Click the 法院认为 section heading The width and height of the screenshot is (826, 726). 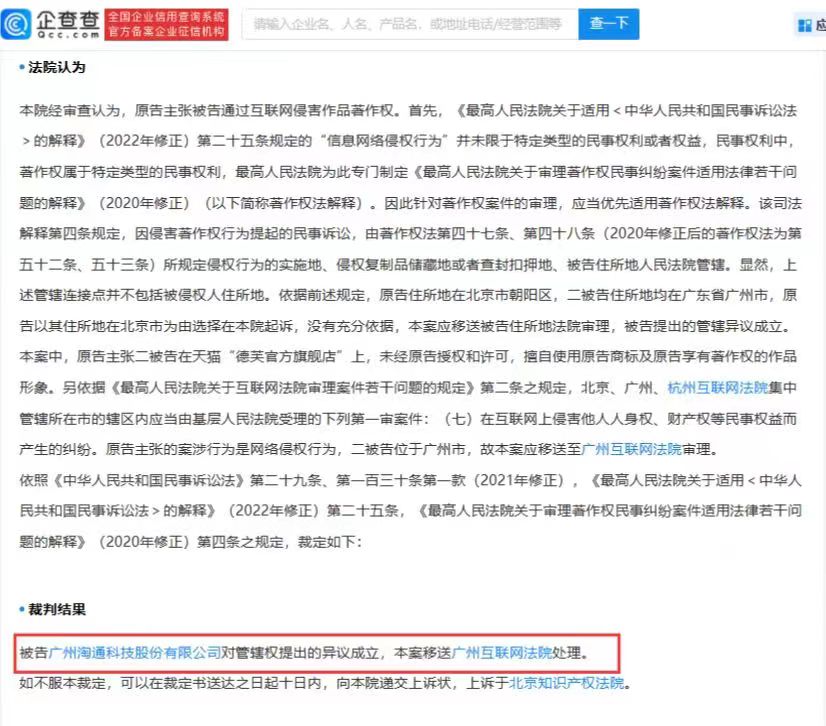click(56, 67)
